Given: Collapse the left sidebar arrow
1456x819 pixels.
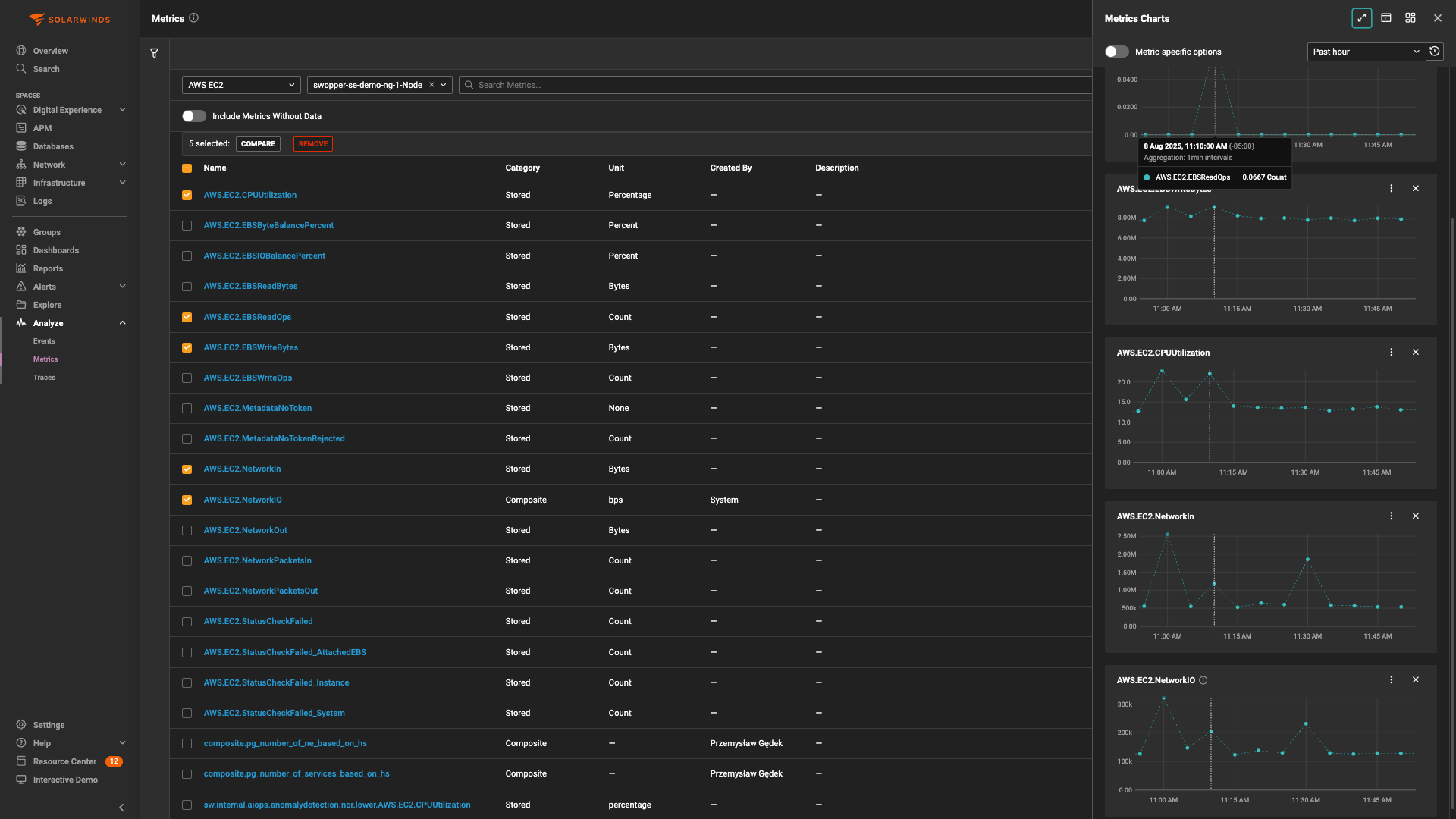Looking at the screenshot, I should pos(121,808).
